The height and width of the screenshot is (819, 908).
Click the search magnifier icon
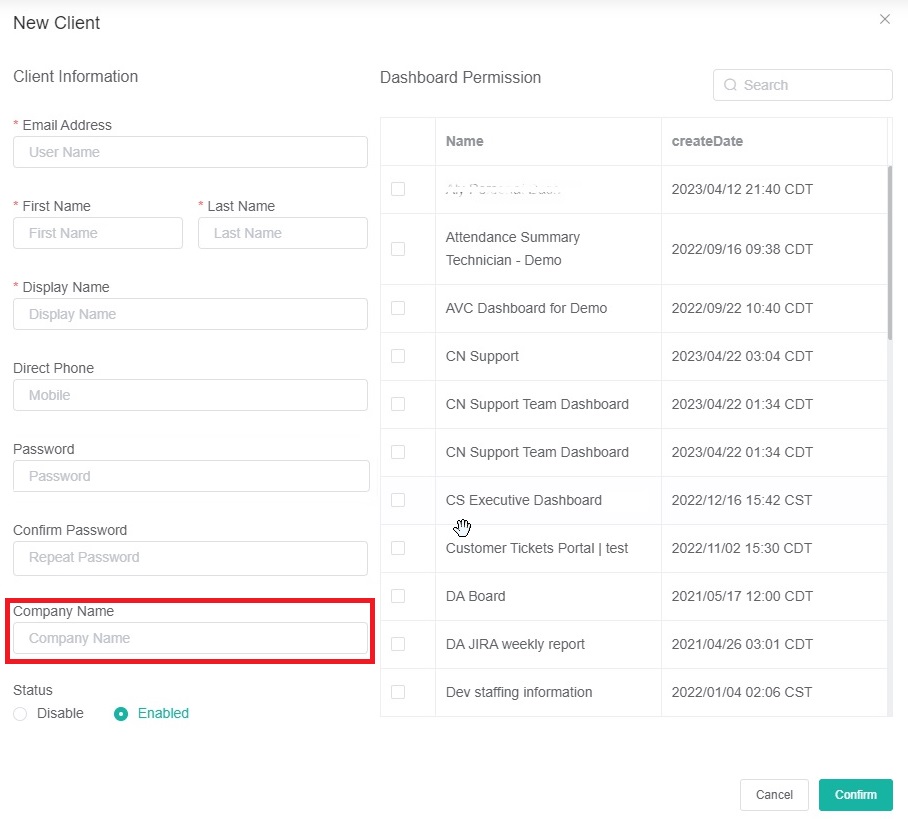pyautogui.click(x=730, y=85)
